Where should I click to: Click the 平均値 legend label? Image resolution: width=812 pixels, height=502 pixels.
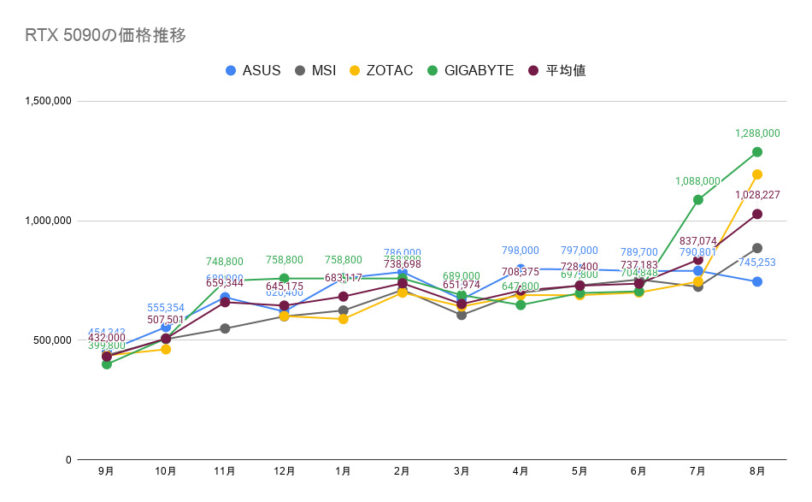pos(566,70)
